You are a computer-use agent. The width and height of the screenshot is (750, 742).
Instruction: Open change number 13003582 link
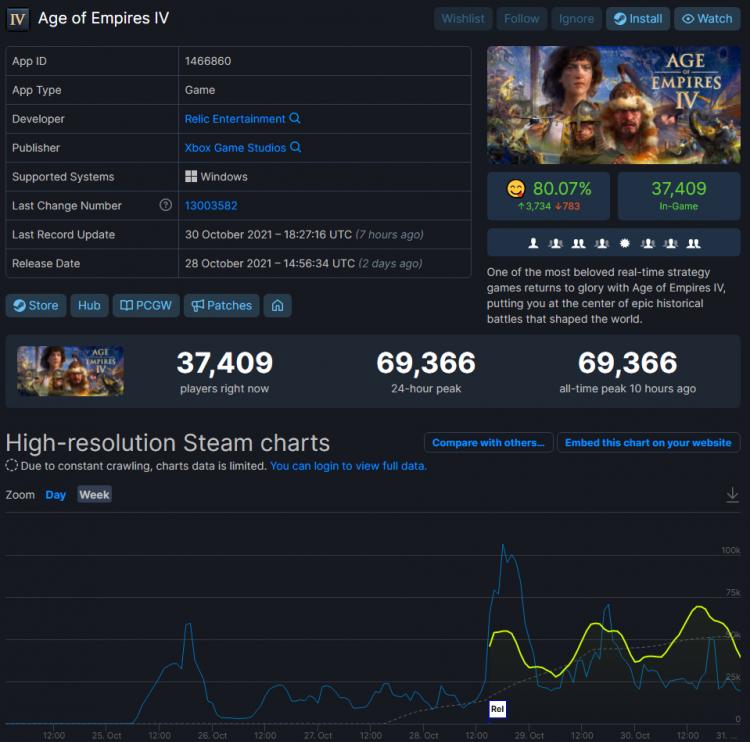pos(211,206)
